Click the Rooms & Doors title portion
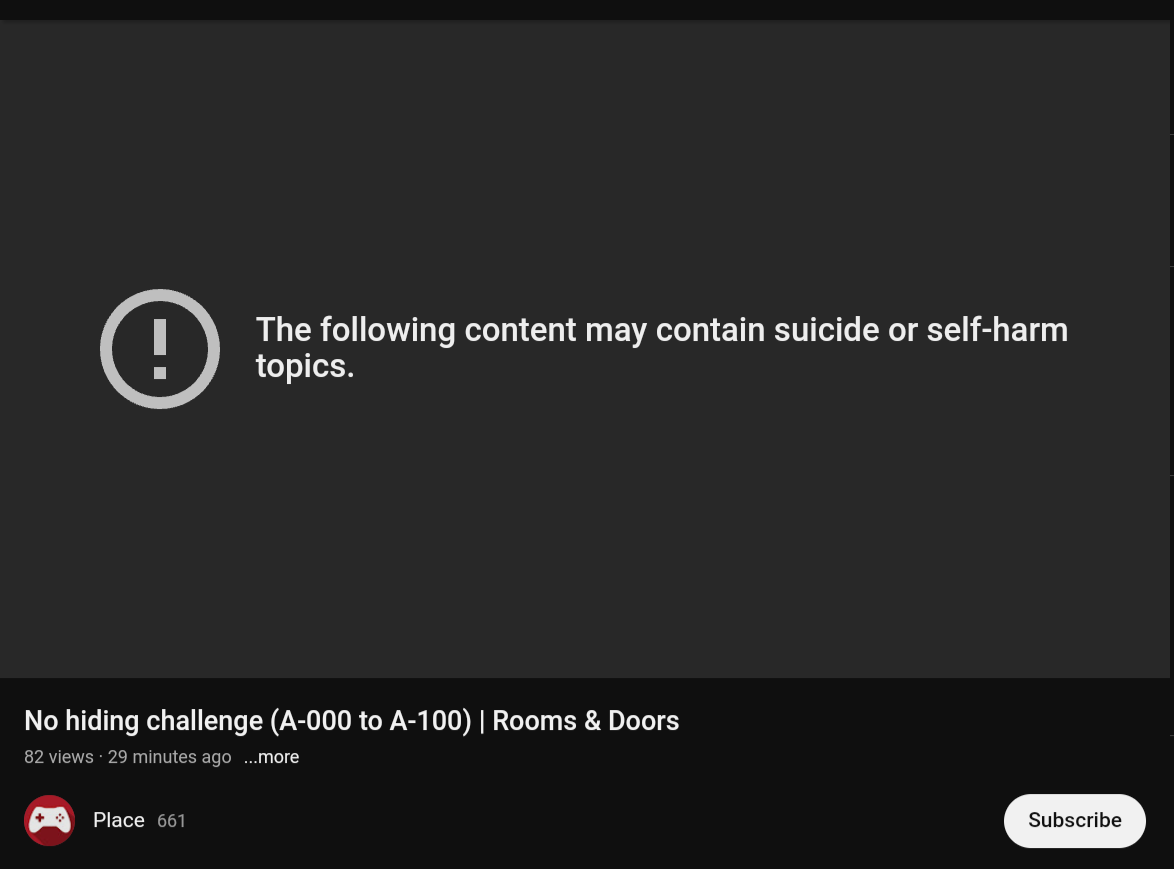This screenshot has height=869, width=1174. click(x=586, y=721)
